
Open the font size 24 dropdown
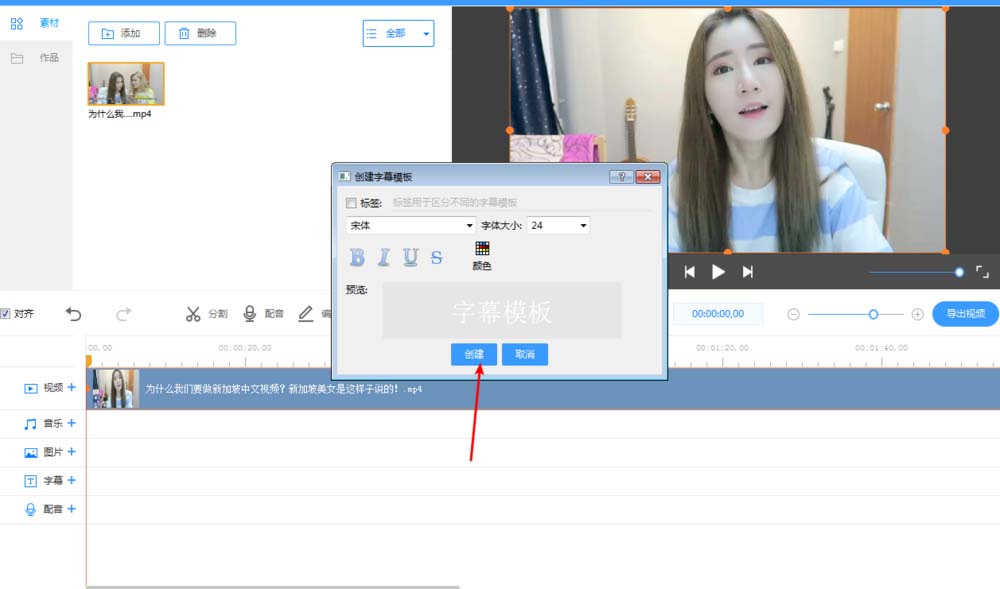(x=557, y=226)
